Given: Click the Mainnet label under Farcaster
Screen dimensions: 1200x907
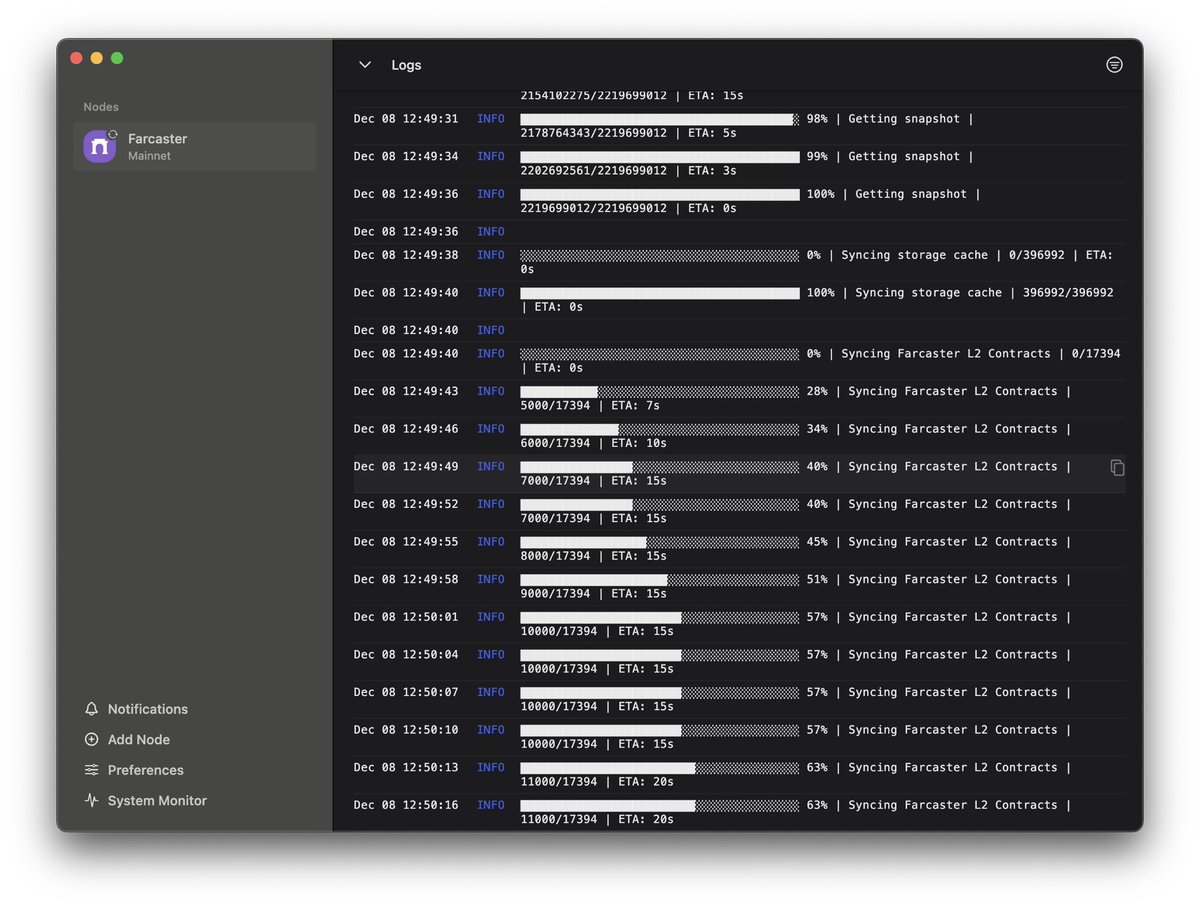Looking at the screenshot, I should [149, 156].
